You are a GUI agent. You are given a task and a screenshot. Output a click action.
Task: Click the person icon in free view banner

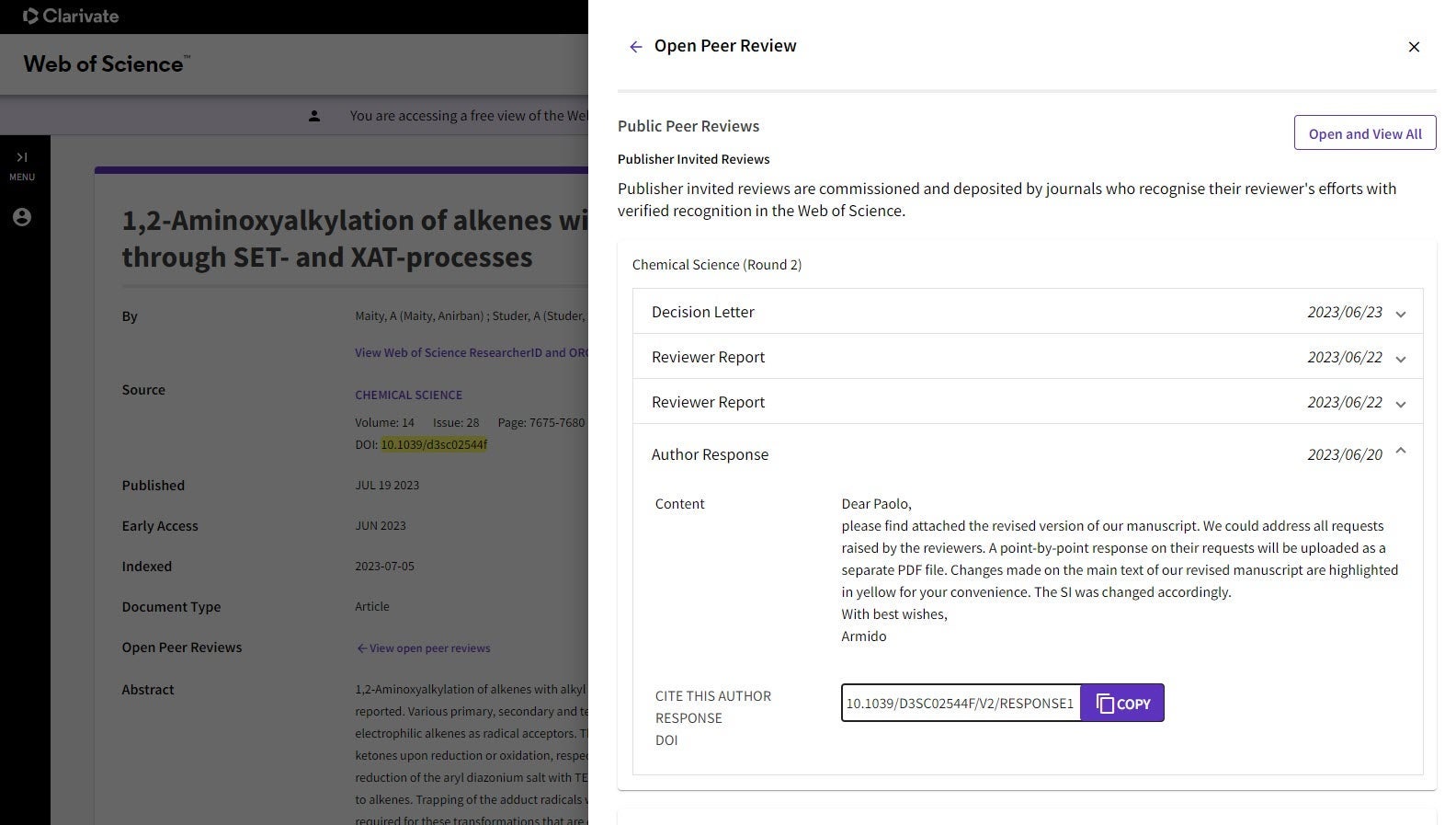coord(314,116)
